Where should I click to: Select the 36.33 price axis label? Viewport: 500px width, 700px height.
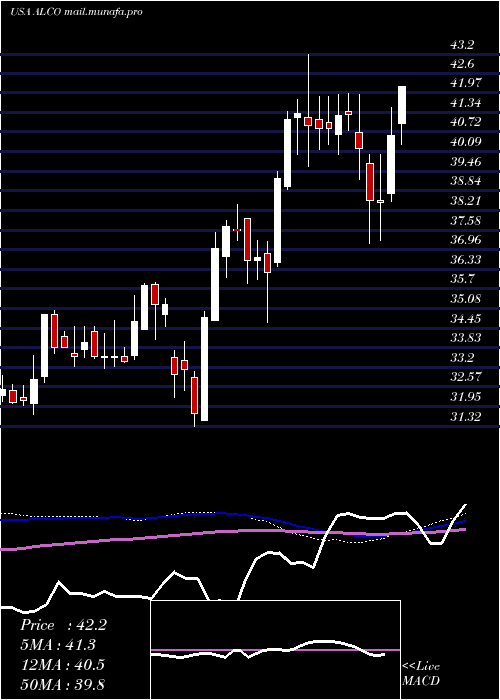[466, 260]
